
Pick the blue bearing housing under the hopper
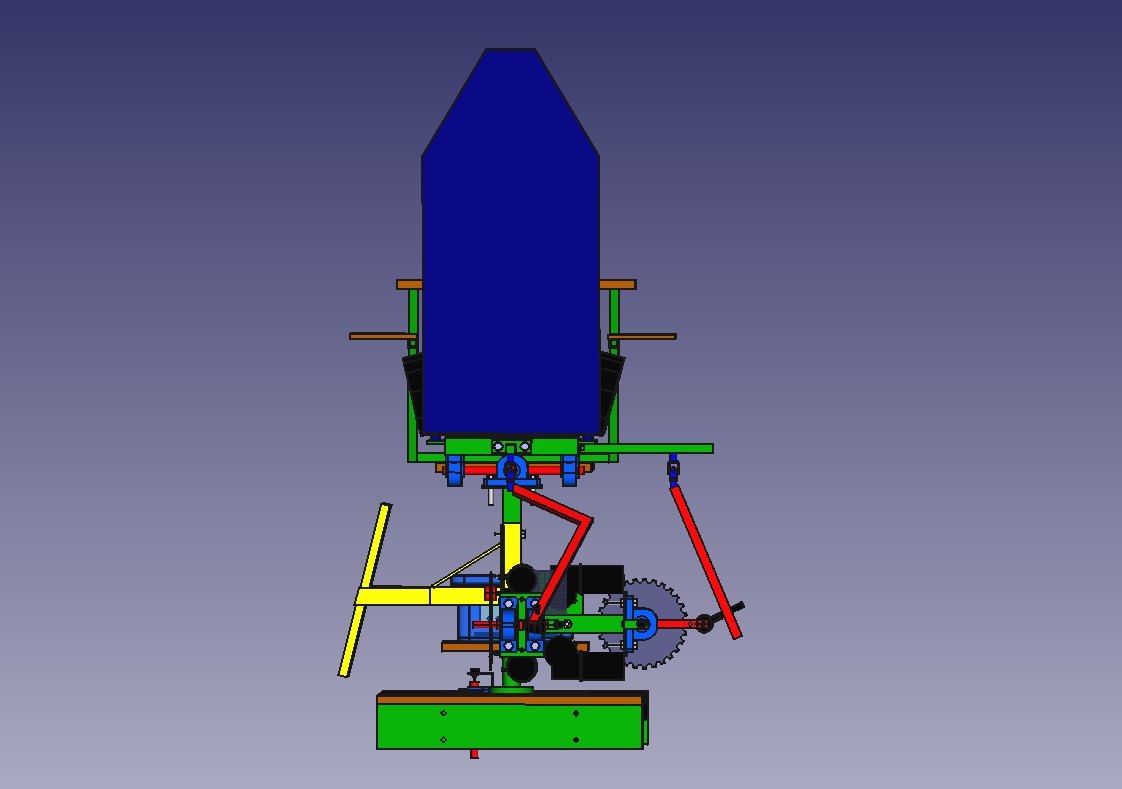pyautogui.click(x=512, y=469)
